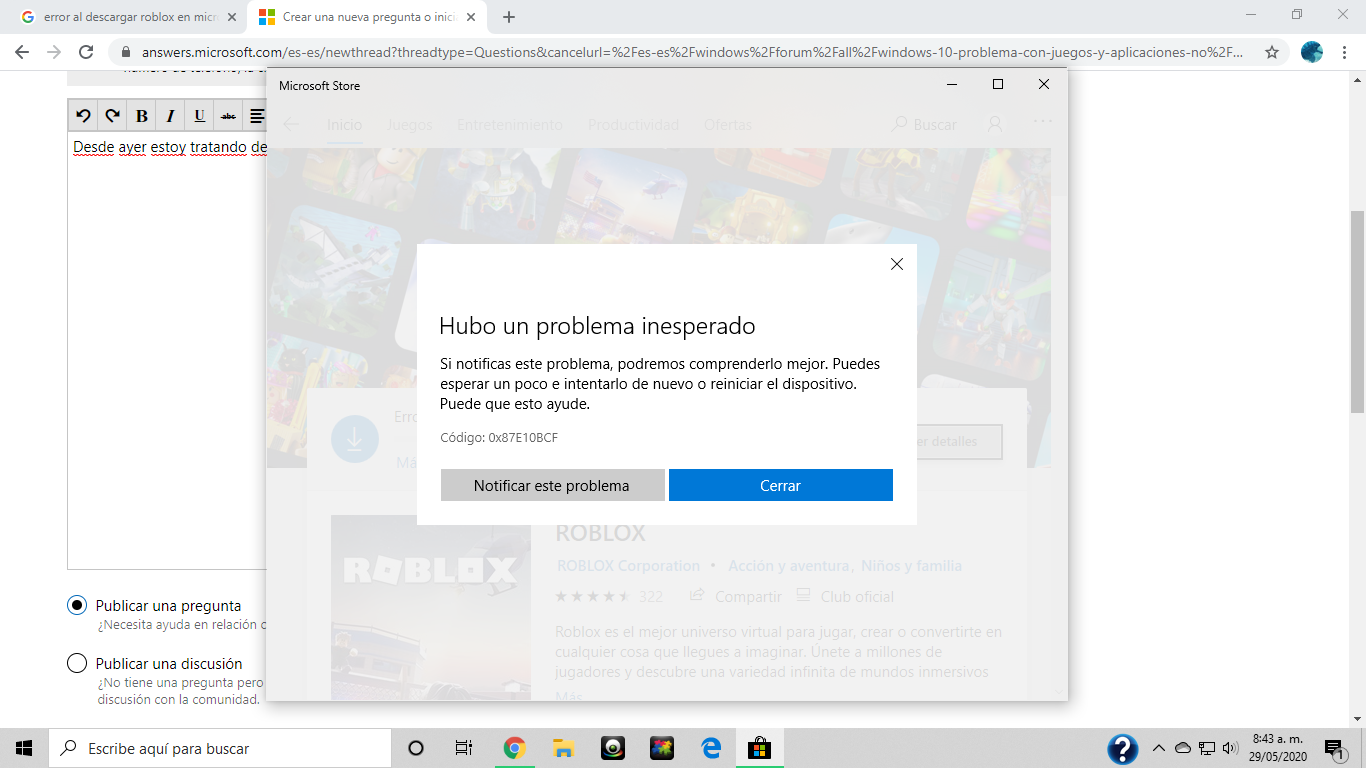Click the Chrome address bar URL
Viewport: 1366px width, 768px height.
point(692,52)
